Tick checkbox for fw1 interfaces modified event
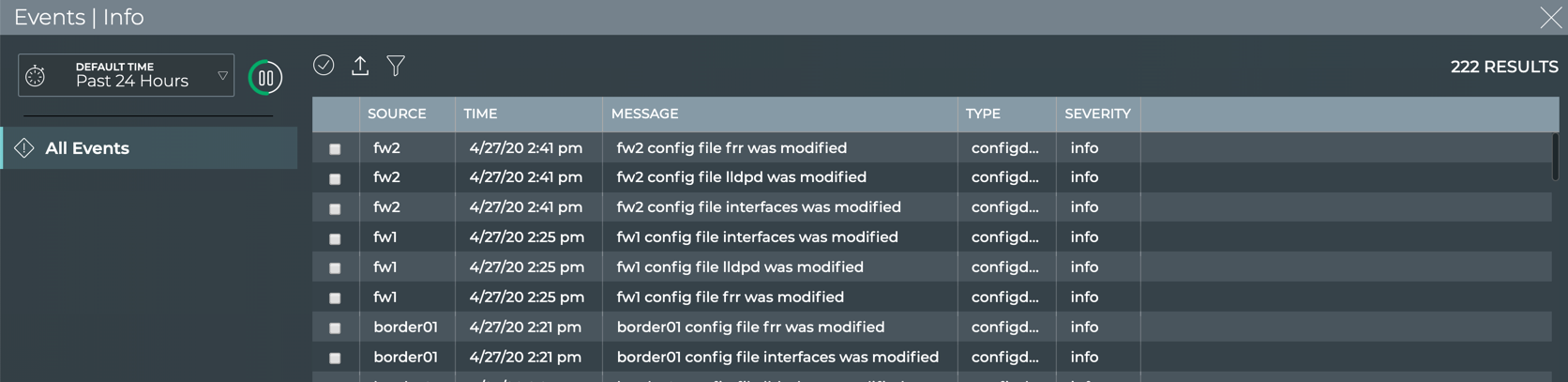 pos(335,238)
